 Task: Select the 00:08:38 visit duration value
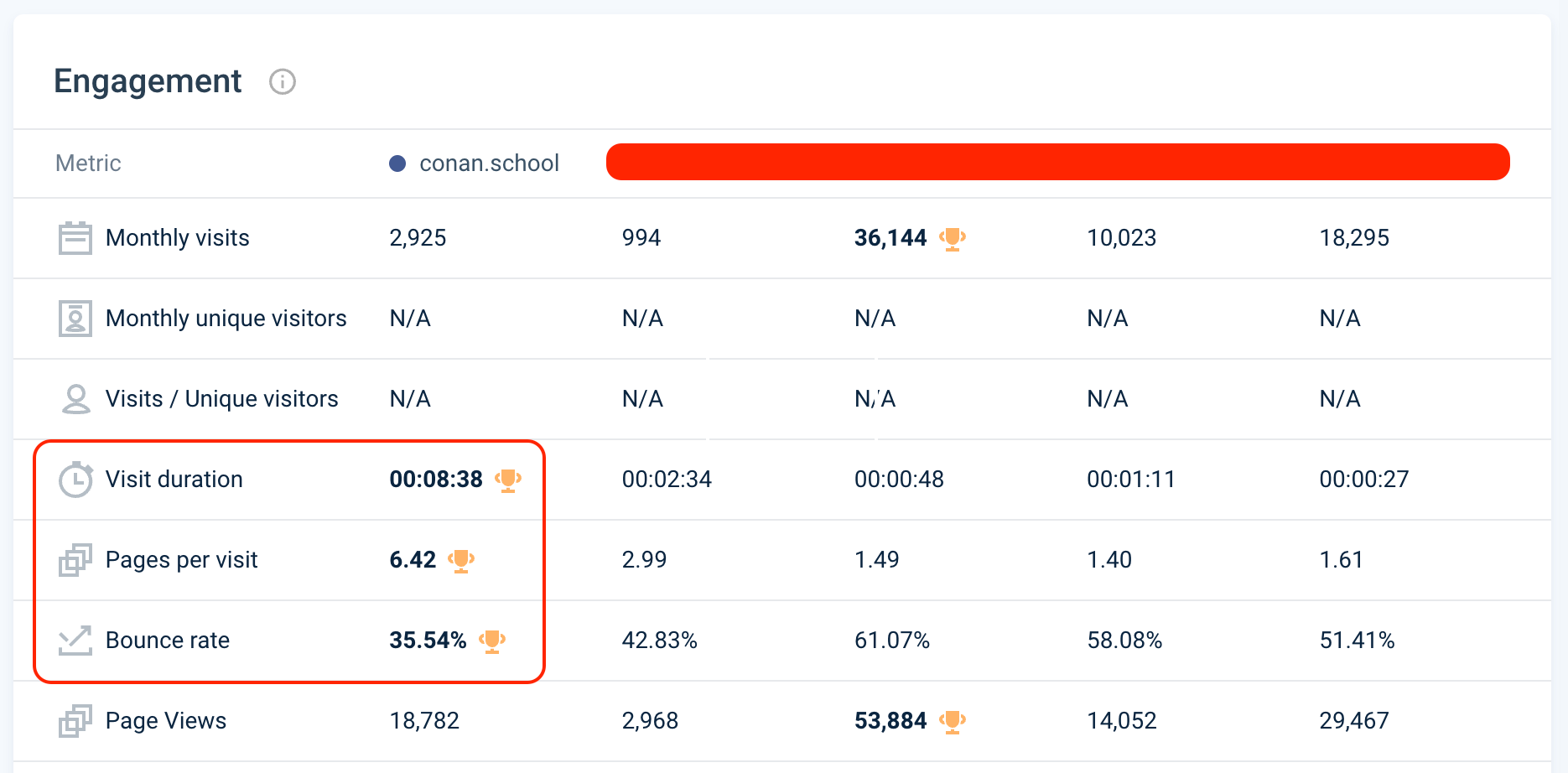pyautogui.click(x=436, y=480)
